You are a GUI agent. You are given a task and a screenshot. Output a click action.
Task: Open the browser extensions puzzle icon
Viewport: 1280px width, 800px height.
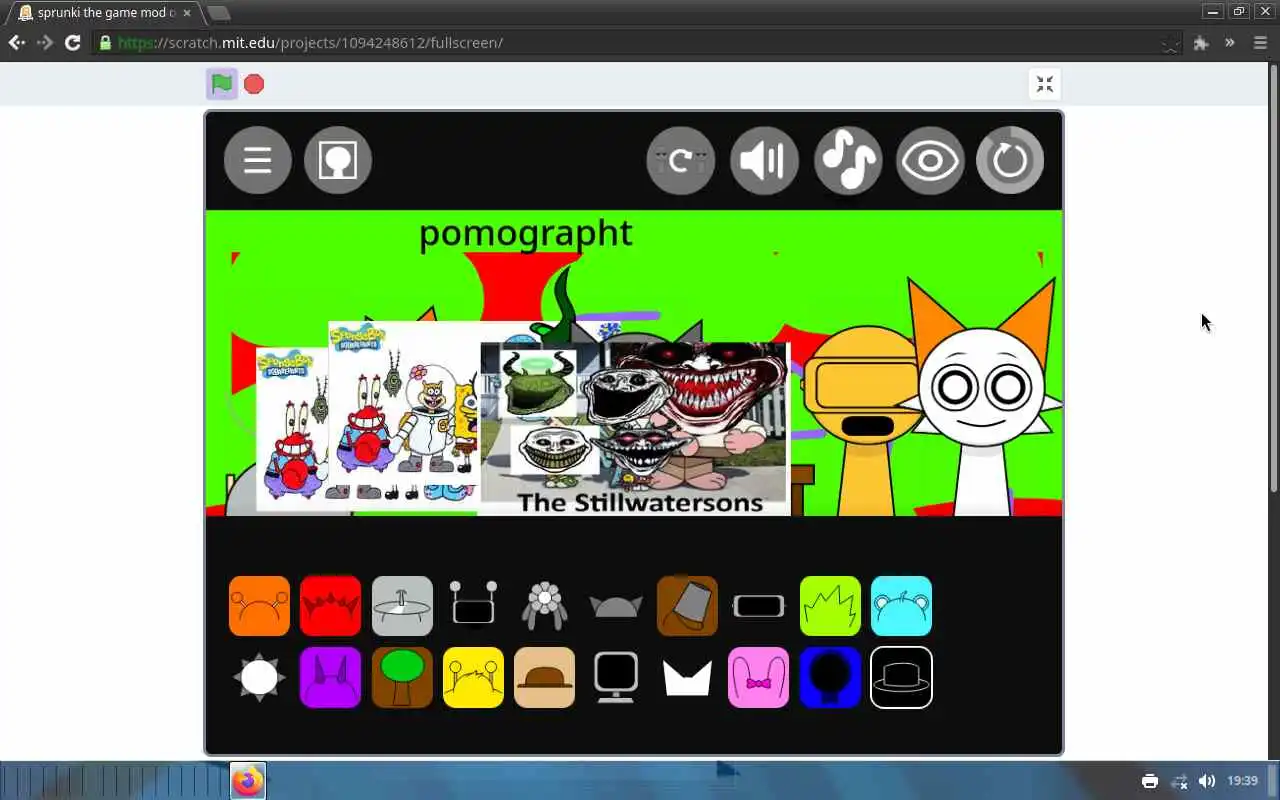point(1201,43)
